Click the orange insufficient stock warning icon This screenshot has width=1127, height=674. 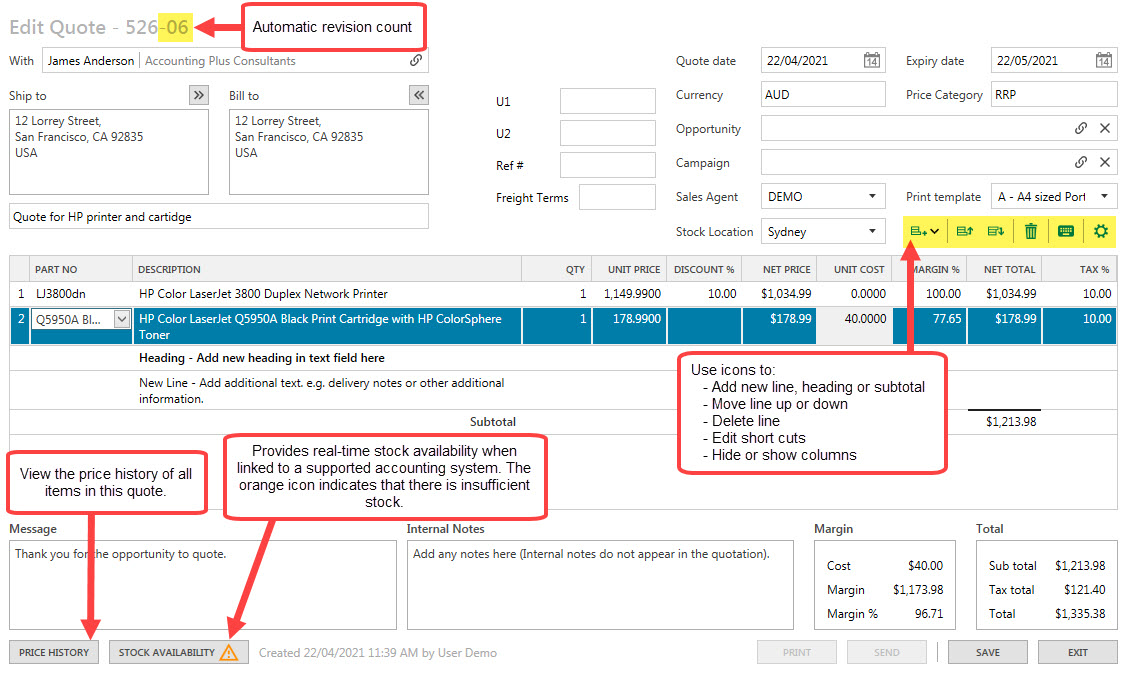pos(228,652)
